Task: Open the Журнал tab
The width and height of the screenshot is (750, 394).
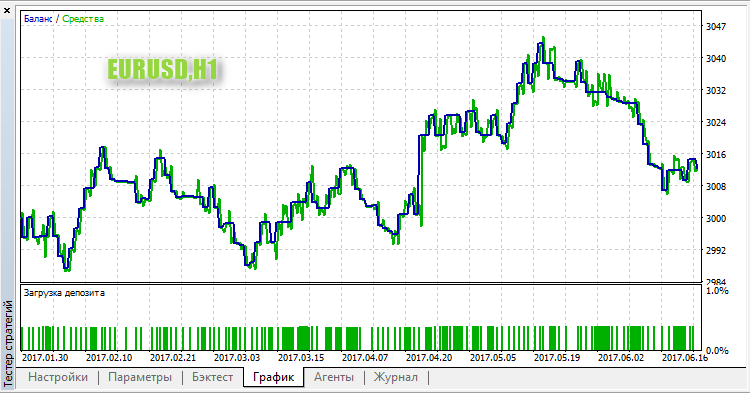Action: click(396, 377)
